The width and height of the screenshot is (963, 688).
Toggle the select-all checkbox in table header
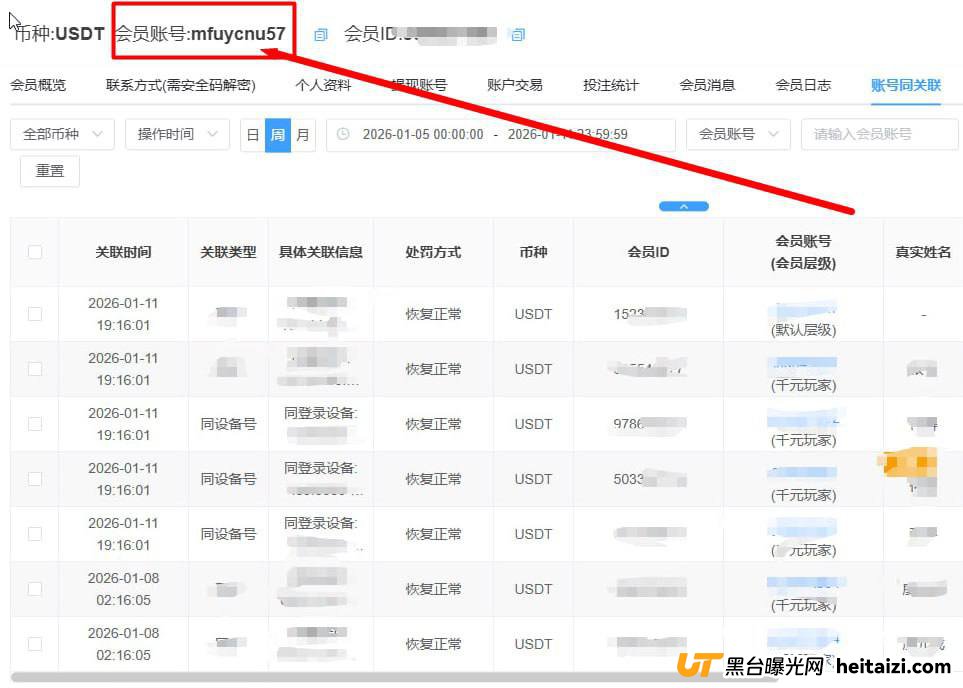tap(35, 252)
